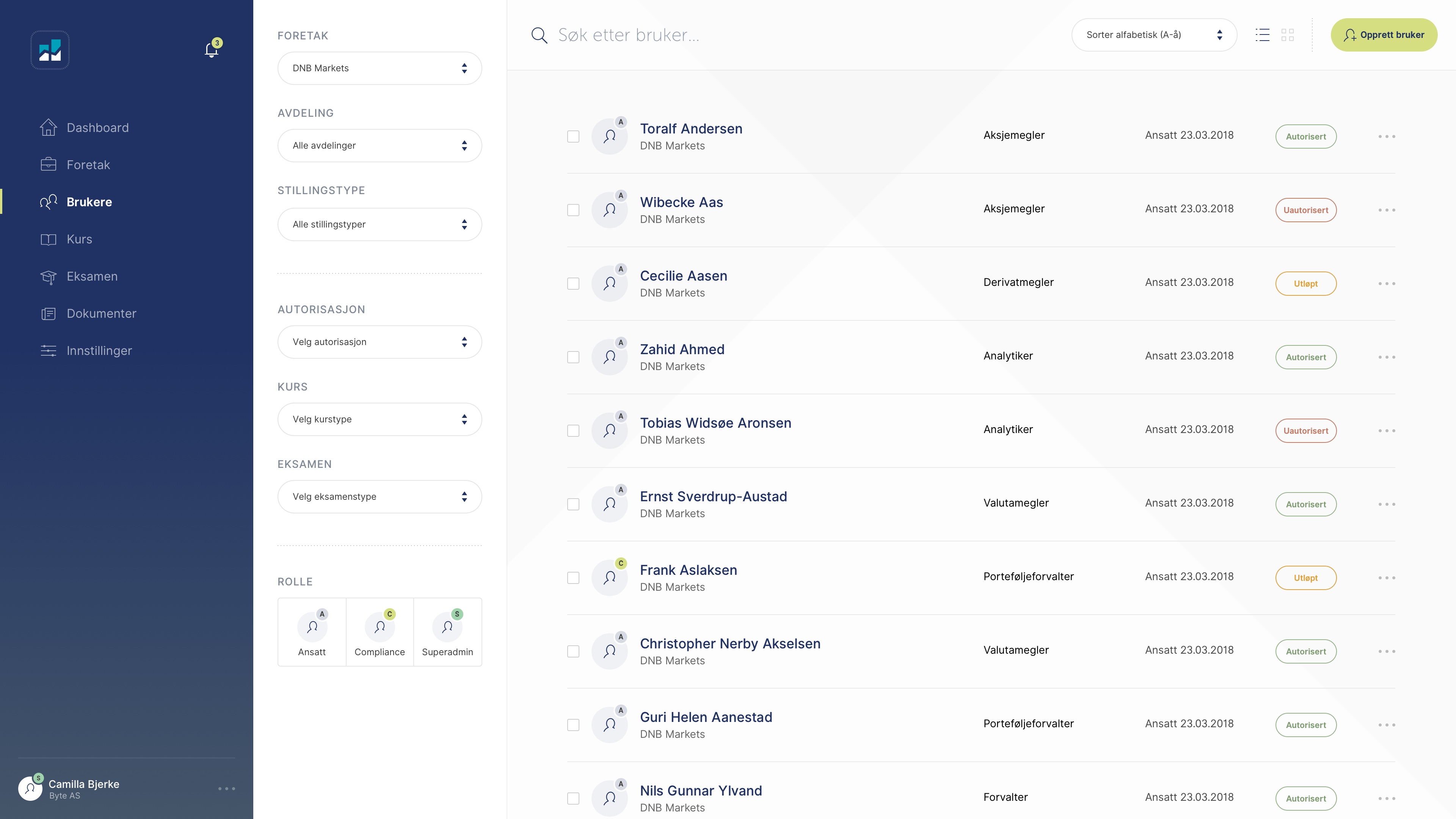Open Christopher Nerby Akselsen's name link
This screenshot has height=819, width=1456.
[x=730, y=644]
